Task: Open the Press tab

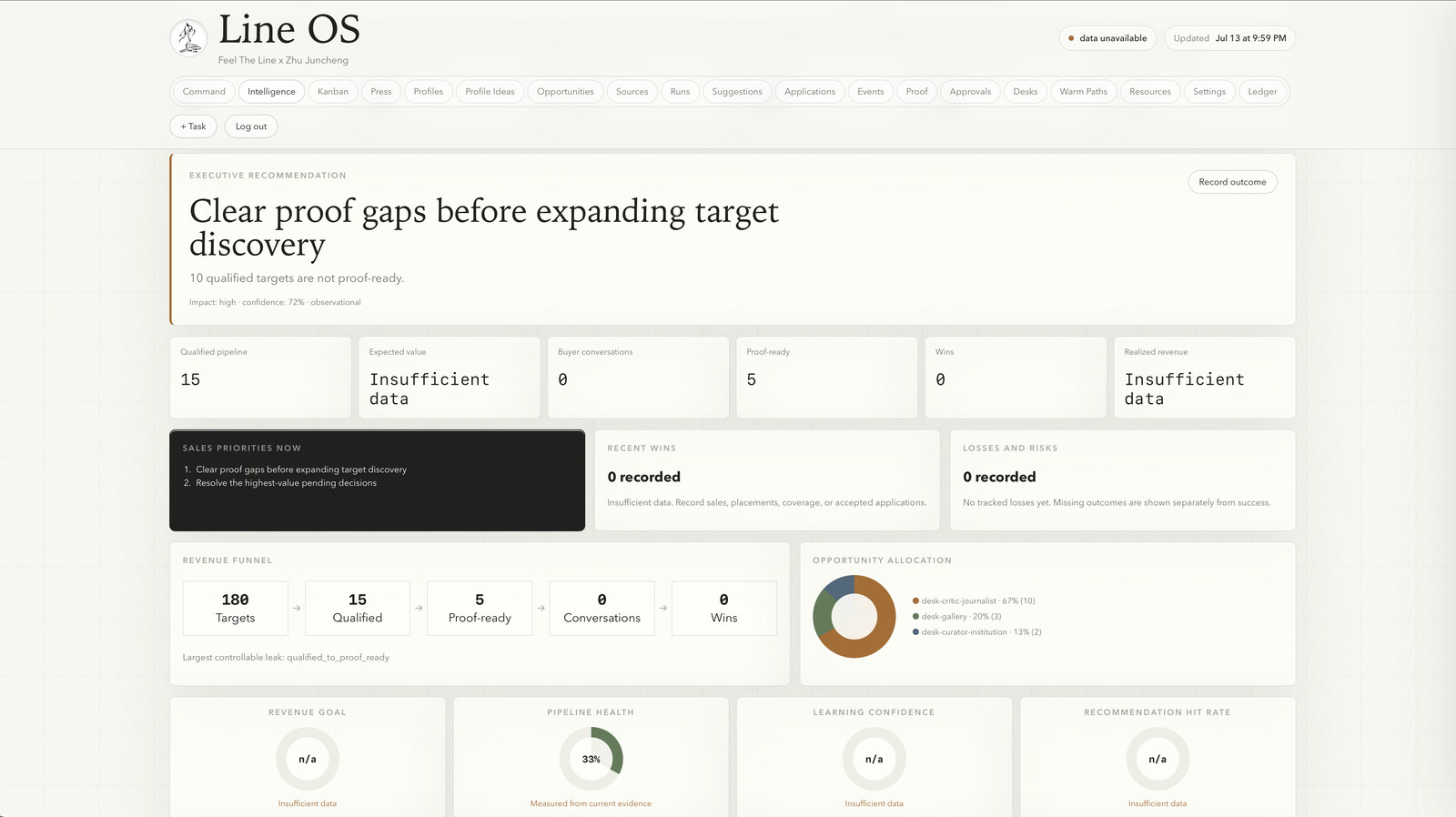Action: point(381,92)
